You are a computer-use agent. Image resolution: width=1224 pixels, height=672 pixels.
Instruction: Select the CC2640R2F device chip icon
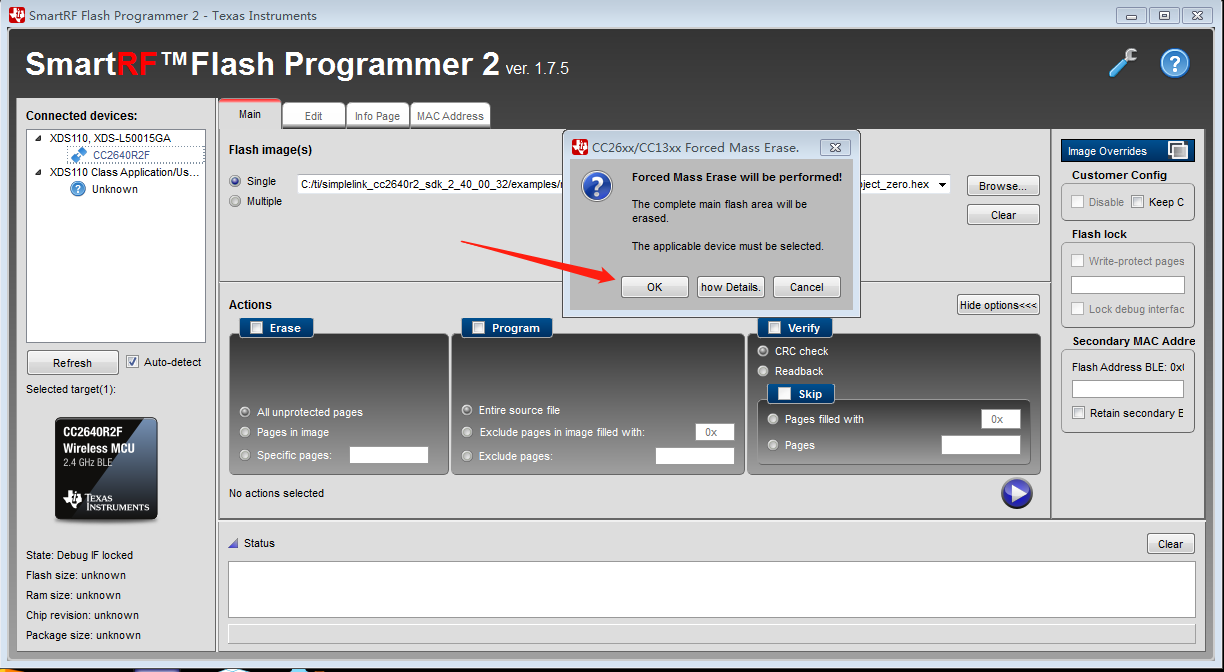(x=78, y=155)
